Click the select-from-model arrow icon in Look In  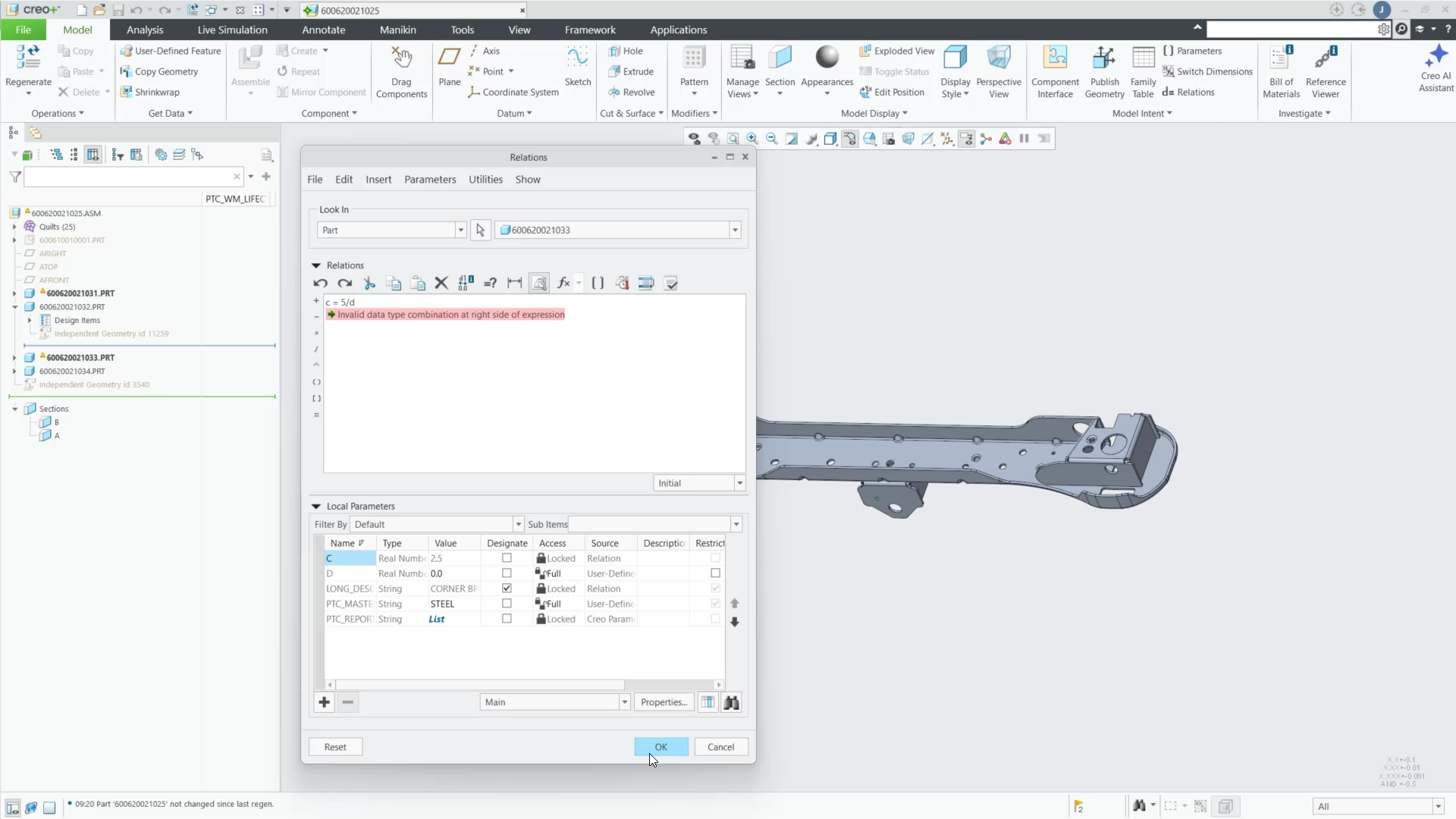click(480, 230)
